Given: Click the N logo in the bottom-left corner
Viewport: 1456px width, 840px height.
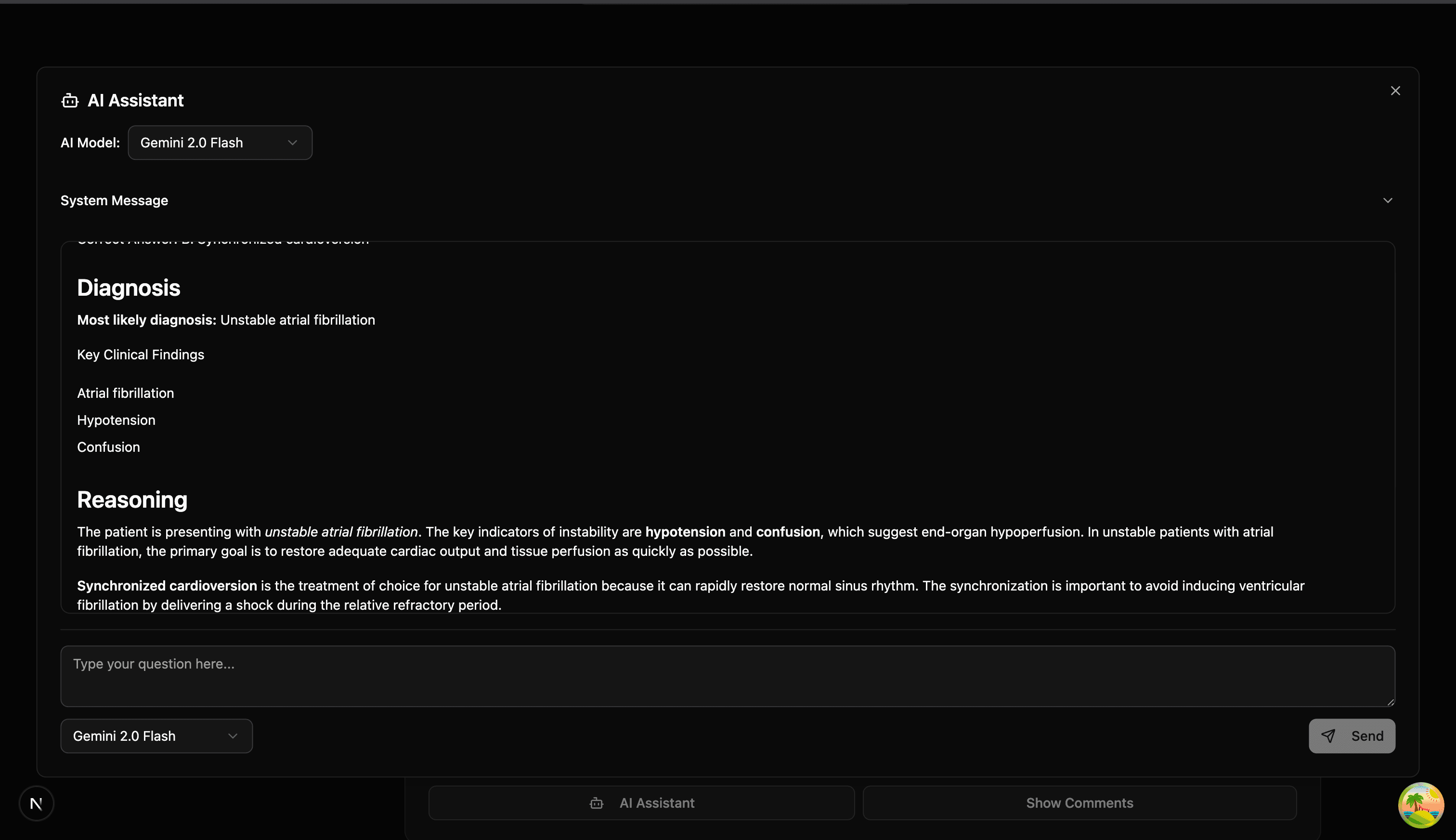Looking at the screenshot, I should (x=36, y=802).
